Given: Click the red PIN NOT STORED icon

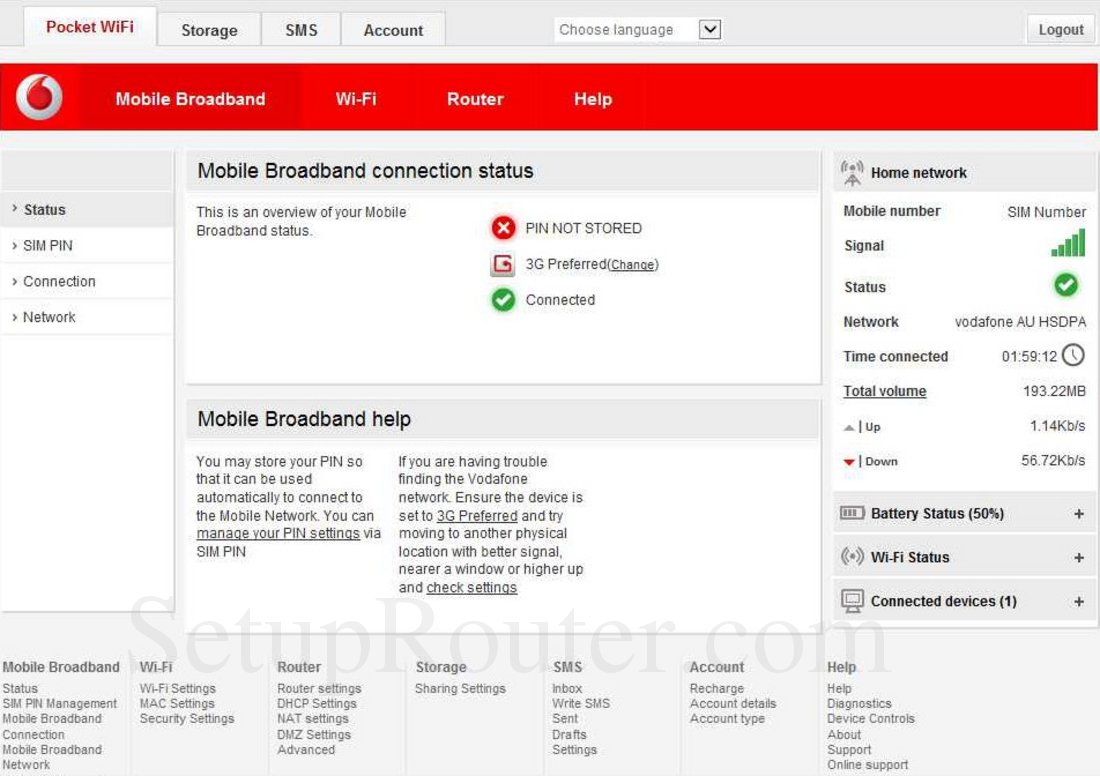Looking at the screenshot, I should tap(503, 228).
